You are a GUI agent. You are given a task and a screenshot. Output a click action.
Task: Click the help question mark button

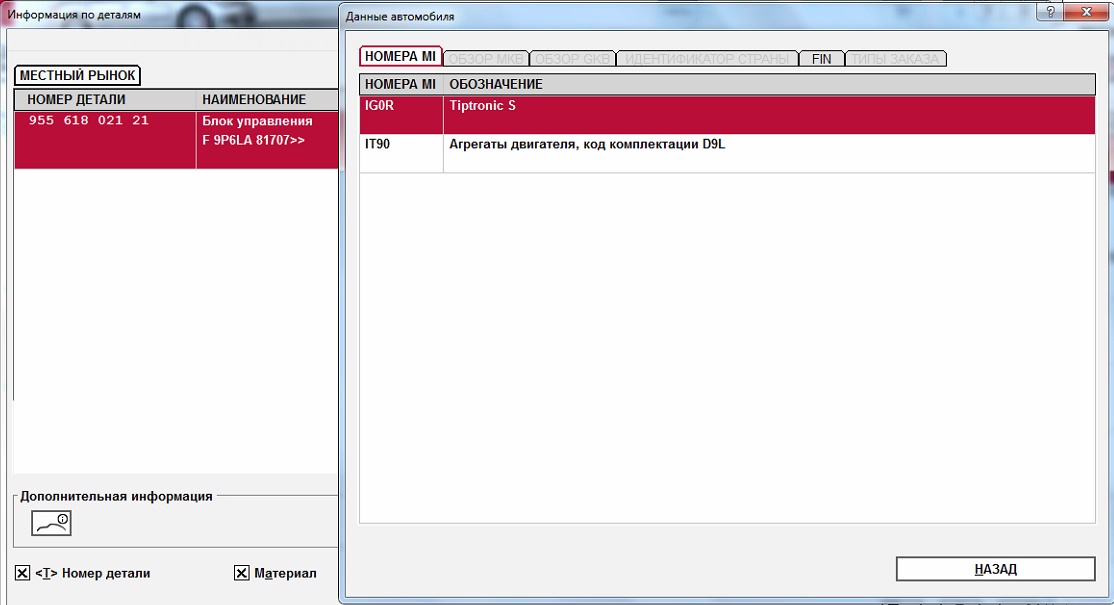coord(1050,12)
